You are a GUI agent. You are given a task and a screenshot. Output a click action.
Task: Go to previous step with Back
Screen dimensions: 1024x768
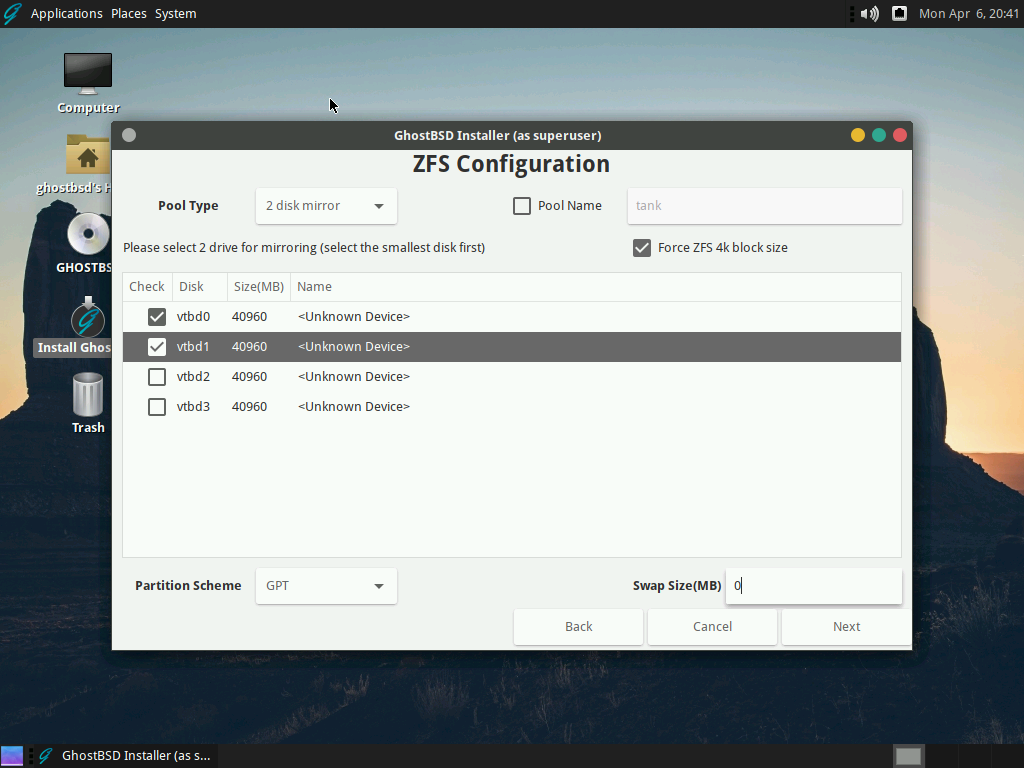[579, 627]
